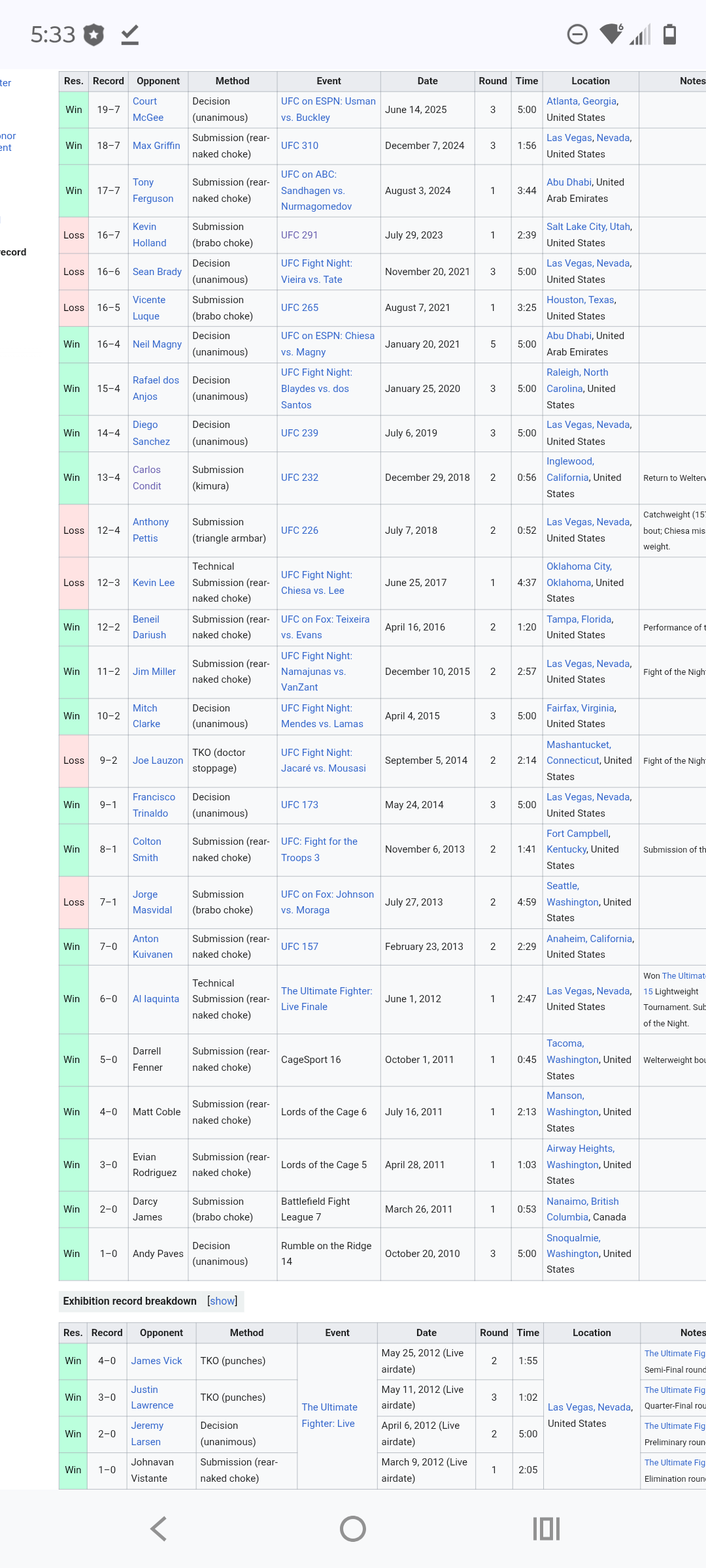Open Vicente Luque opponent link
The image size is (706, 1568).
pos(149,308)
